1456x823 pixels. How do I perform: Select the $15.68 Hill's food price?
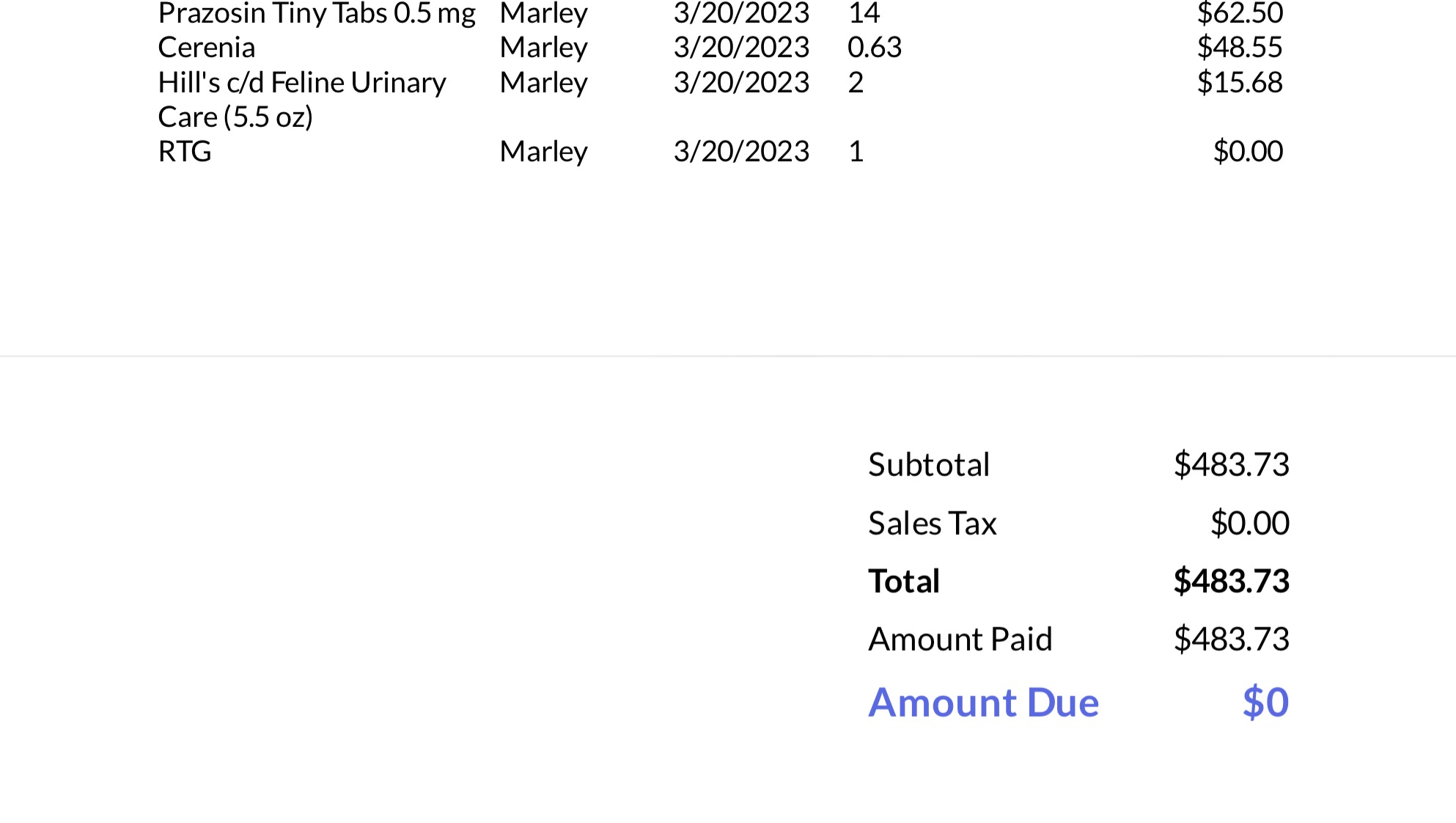(1239, 82)
